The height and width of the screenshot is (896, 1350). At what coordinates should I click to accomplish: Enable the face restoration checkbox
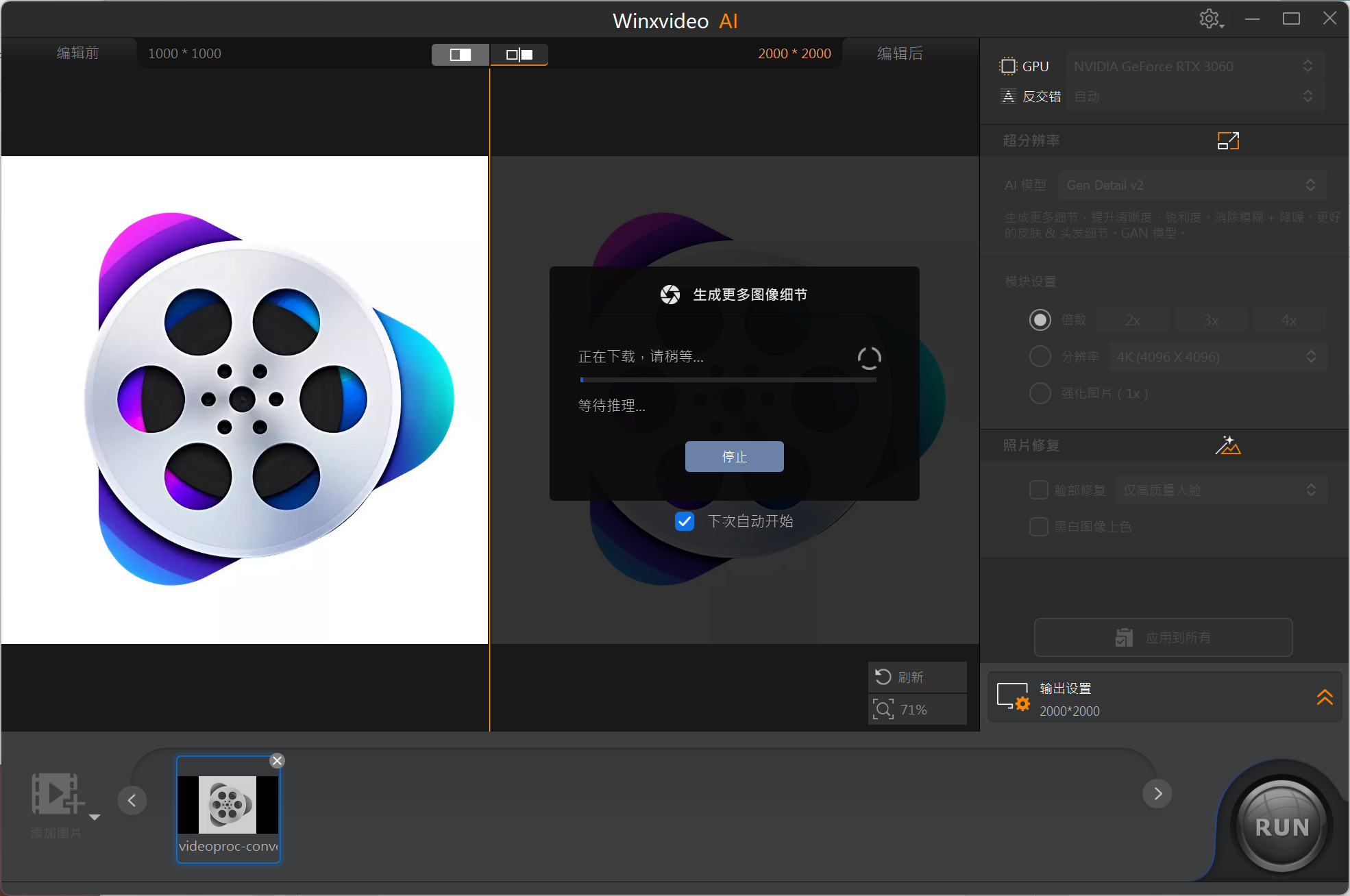point(1038,490)
